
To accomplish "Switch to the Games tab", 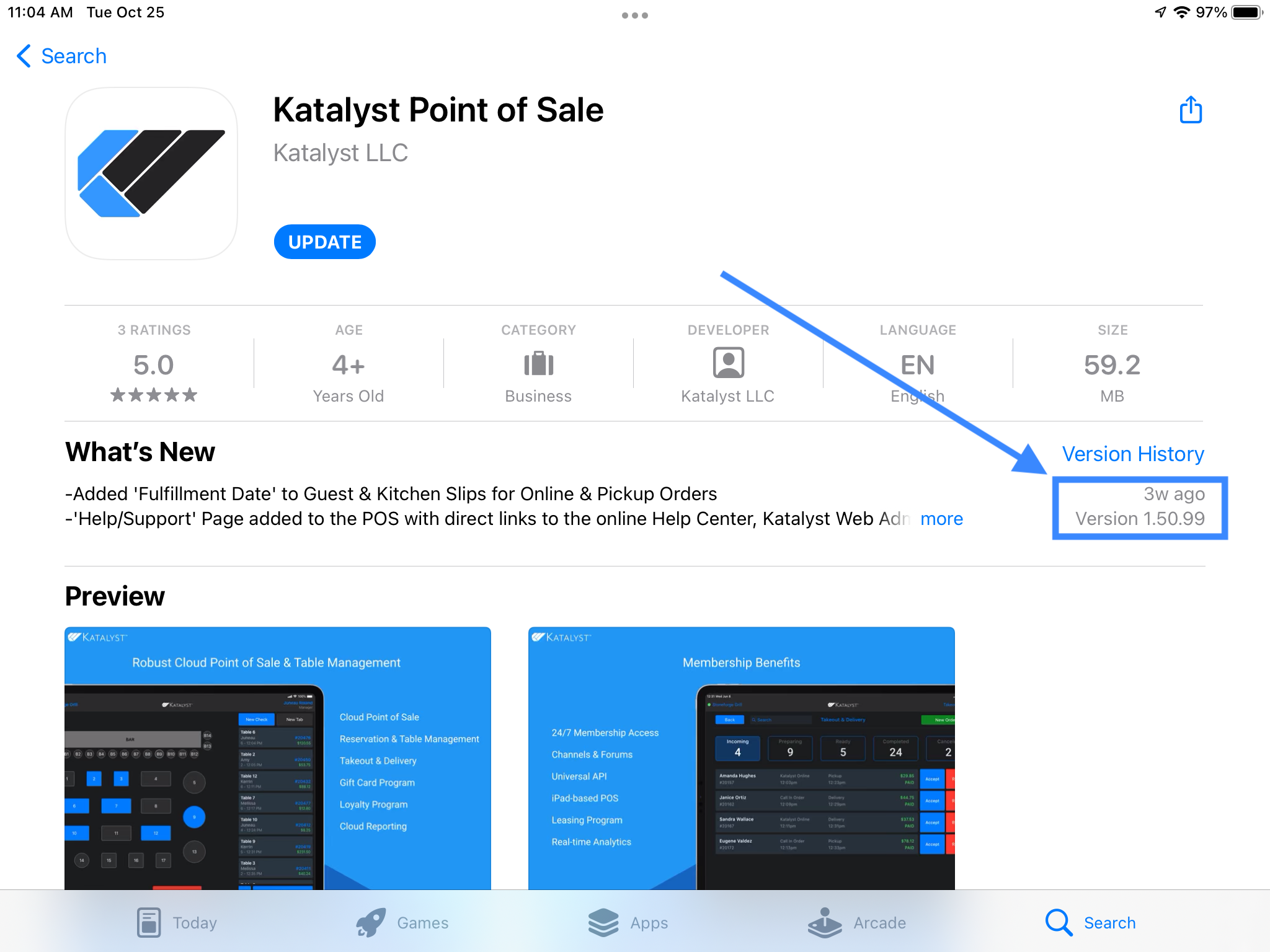I will pyautogui.click(x=402, y=922).
